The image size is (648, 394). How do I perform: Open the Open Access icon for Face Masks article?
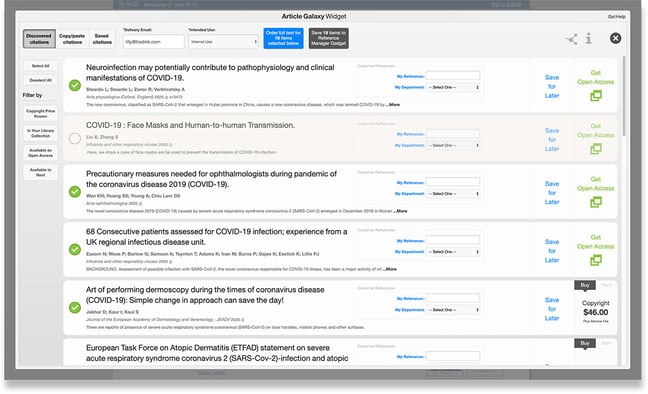click(x=596, y=149)
